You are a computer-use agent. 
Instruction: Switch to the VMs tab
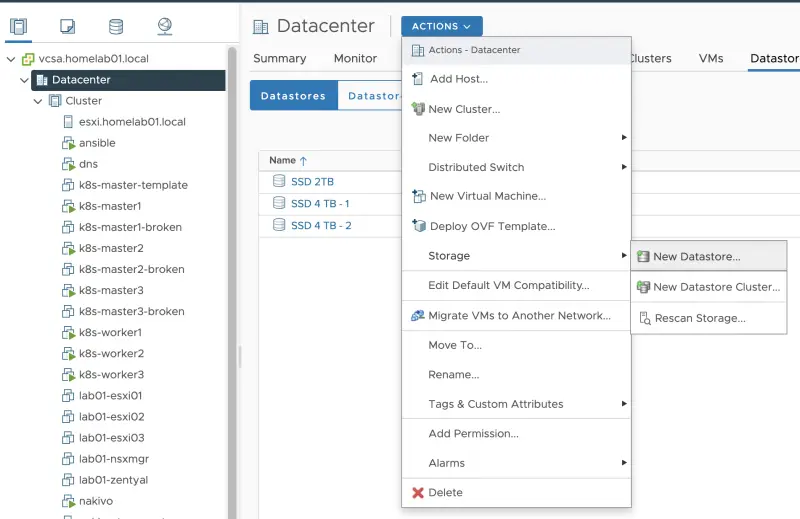711,58
